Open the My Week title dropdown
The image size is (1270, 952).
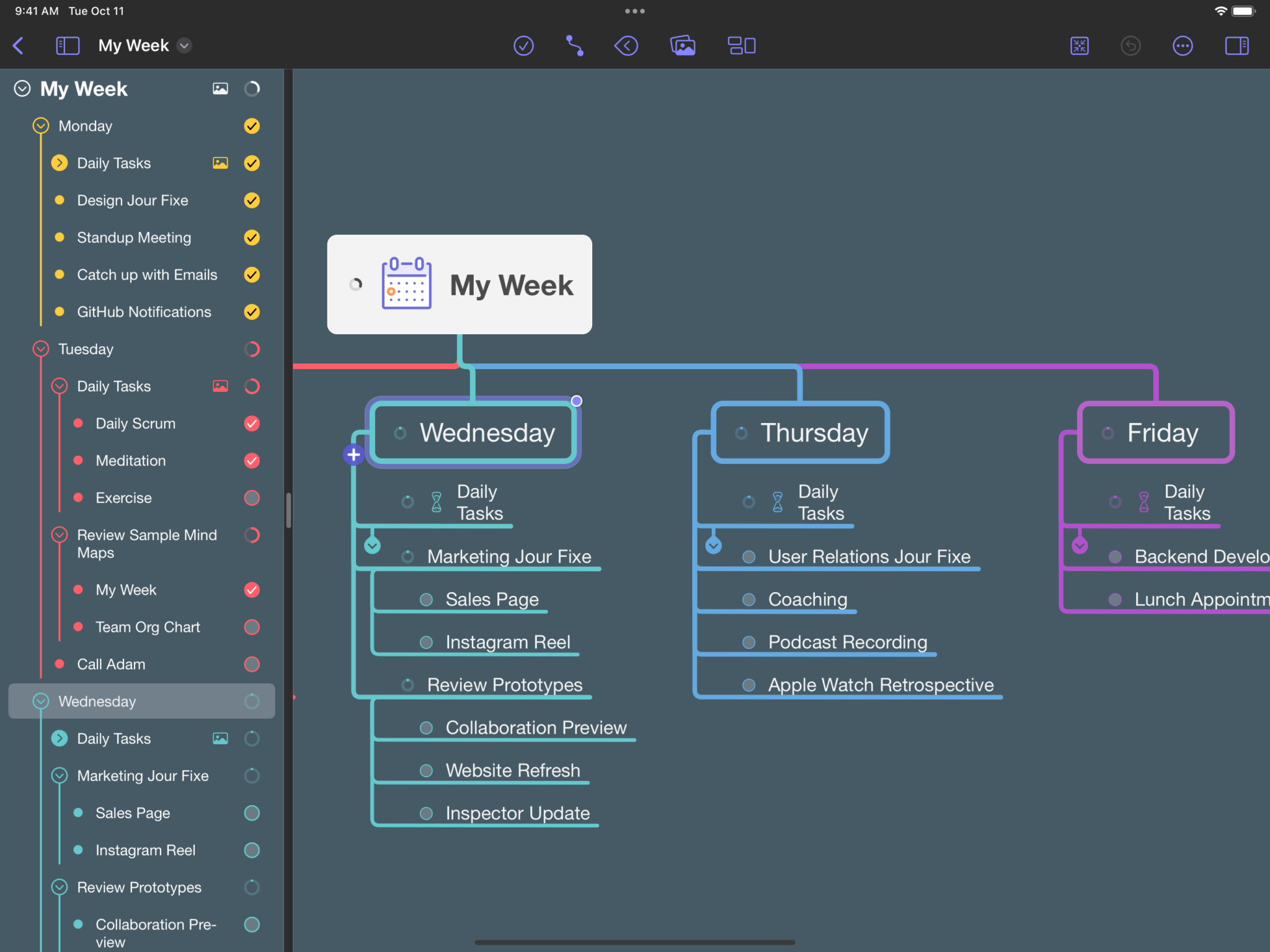[x=184, y=45]
